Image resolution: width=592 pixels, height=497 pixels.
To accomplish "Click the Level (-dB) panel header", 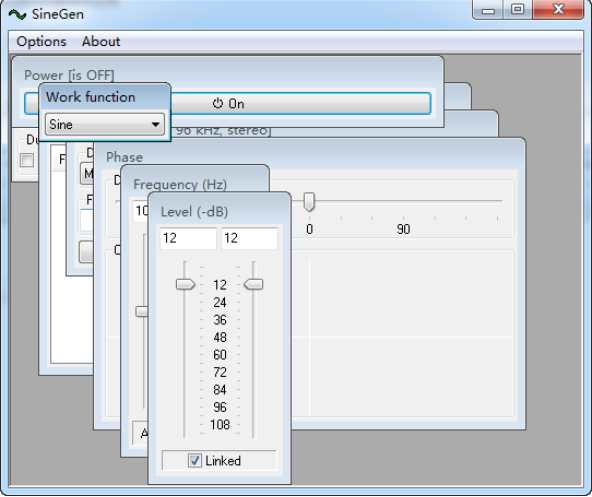I will click(194, 212).
